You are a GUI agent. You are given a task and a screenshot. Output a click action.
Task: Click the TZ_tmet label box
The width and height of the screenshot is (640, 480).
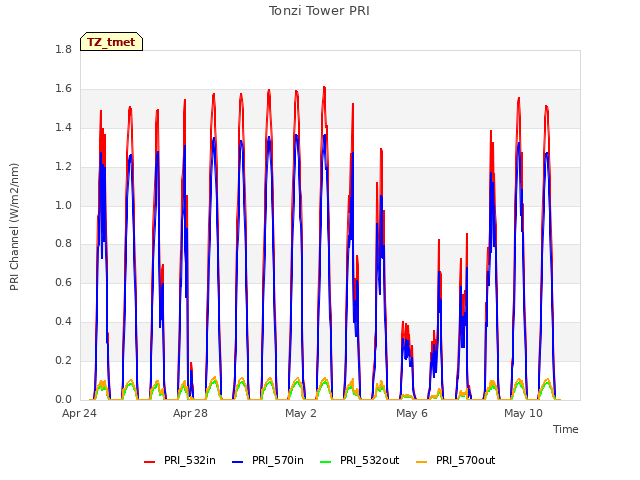[111, 42]
